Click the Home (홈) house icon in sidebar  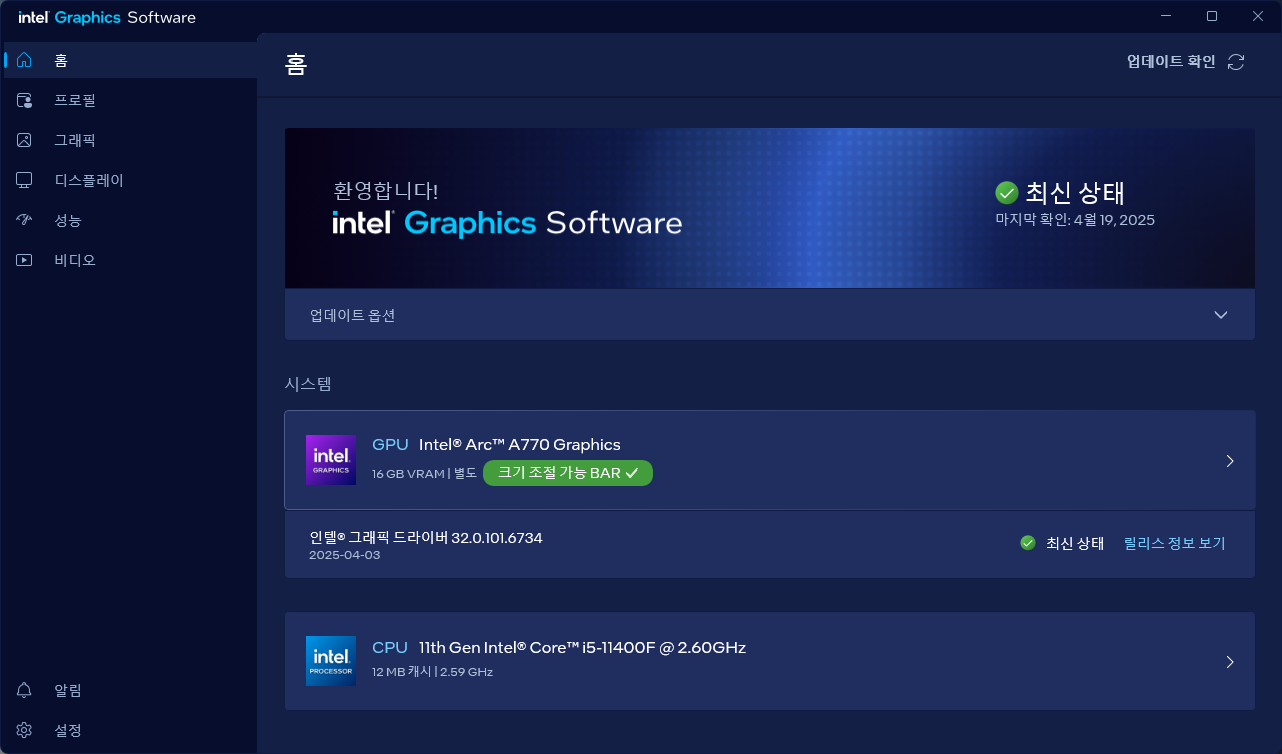[x=25, y=60]
